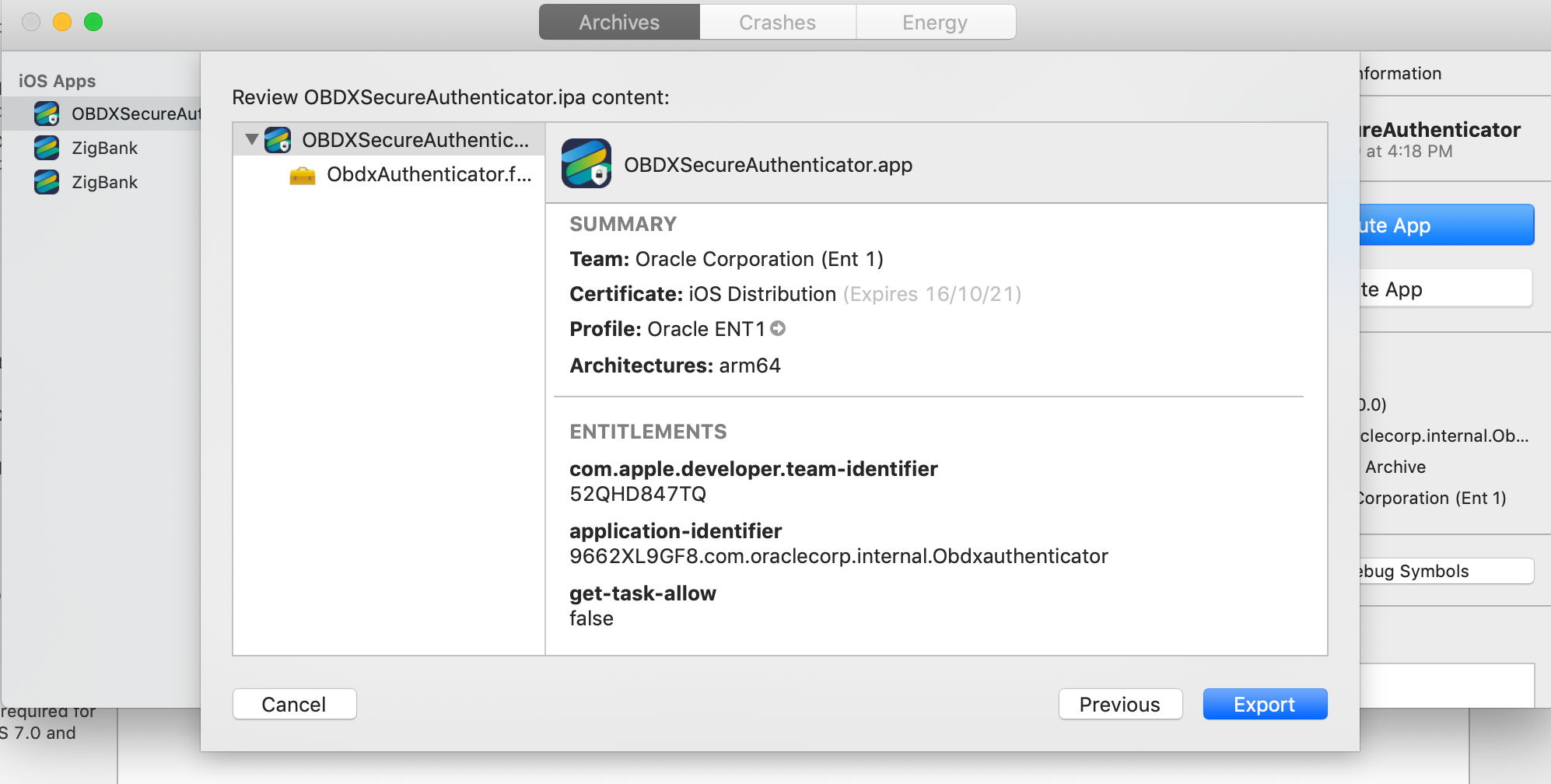The image size is (1551, 784).
Task: Click the Review OBDXSecureAuthenticator.ipa content heading
Action: pyautogui.click(x=450, y=97)
